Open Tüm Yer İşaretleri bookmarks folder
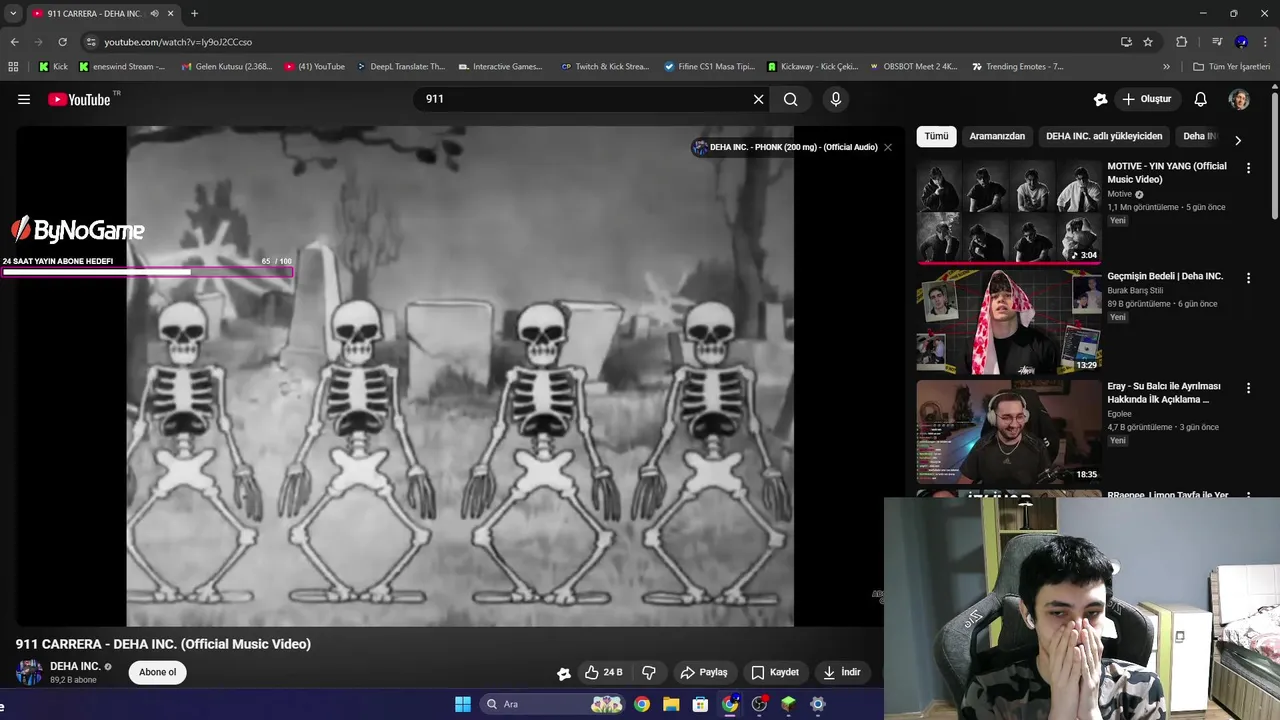This screenshot has width=1280, height=720. click(1232, 67)
